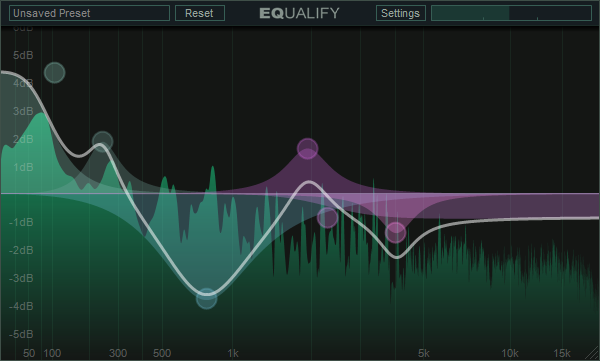Open the Unsaved Preset selector field
600x361 pixels.
coord(89,13)
